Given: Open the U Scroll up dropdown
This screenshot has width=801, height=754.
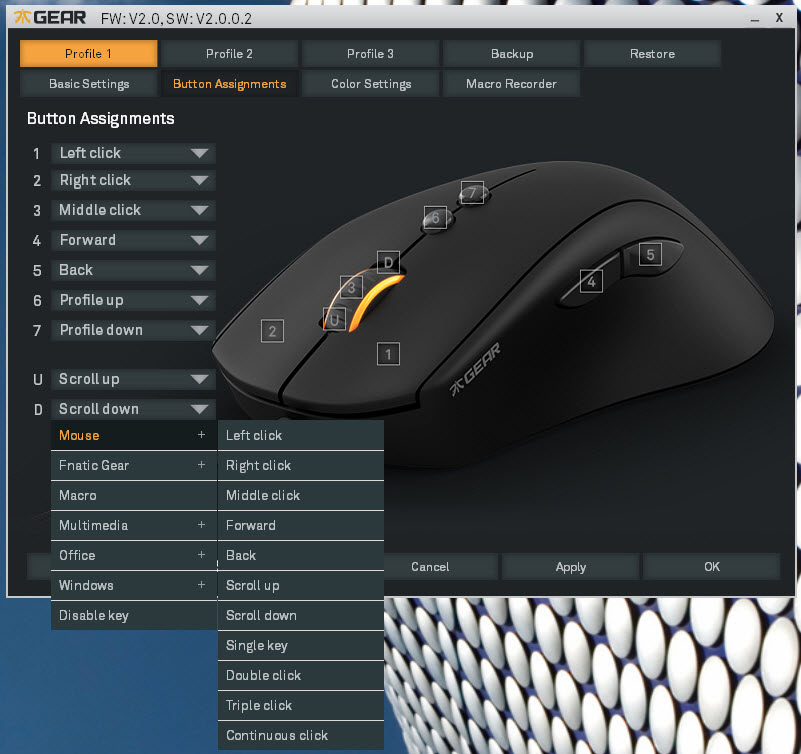Looking at the screenshot, I should tap(133, 379).
